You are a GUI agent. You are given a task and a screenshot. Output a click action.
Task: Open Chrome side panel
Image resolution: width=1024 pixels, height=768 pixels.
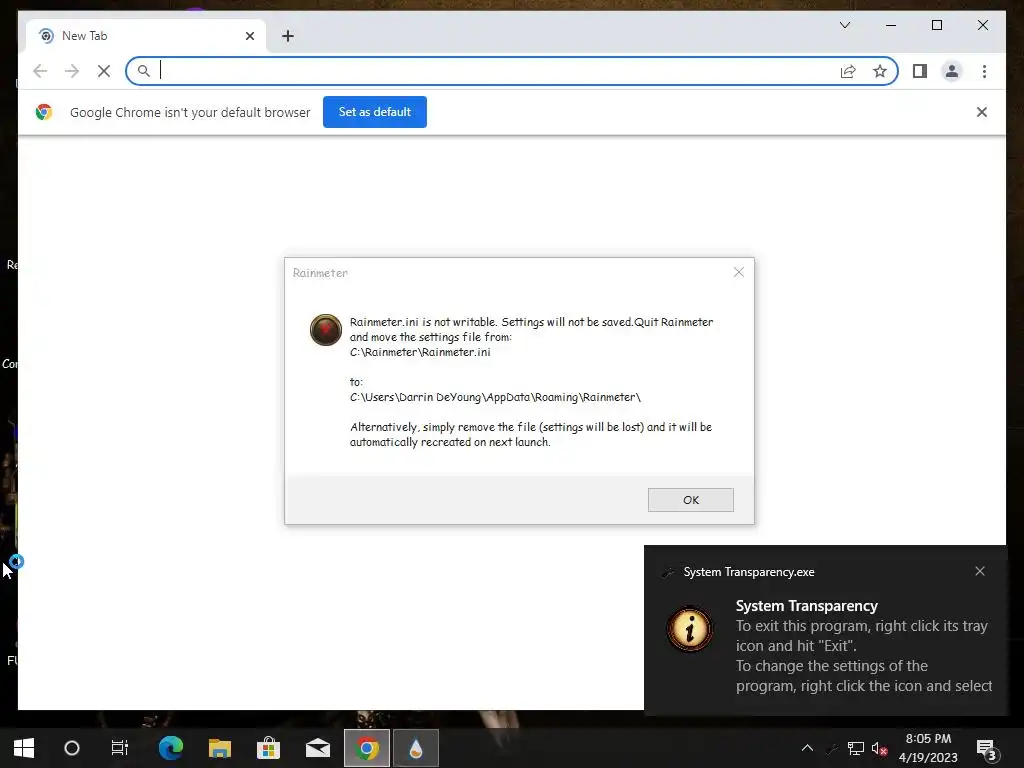(x=920, y=71)
